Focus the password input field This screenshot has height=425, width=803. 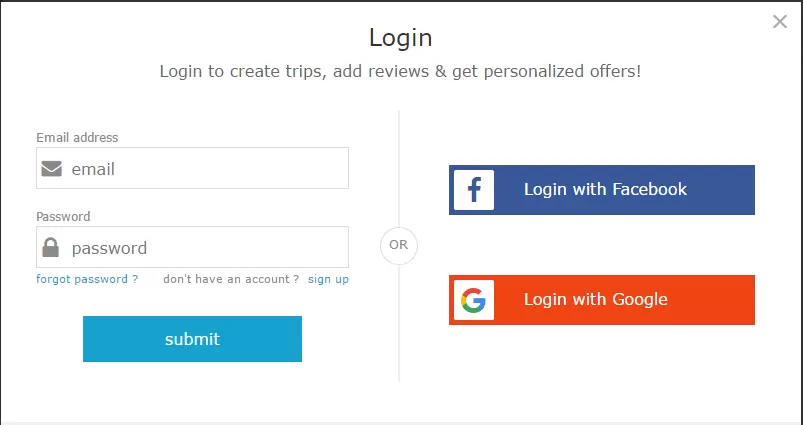tap(193, 247)
